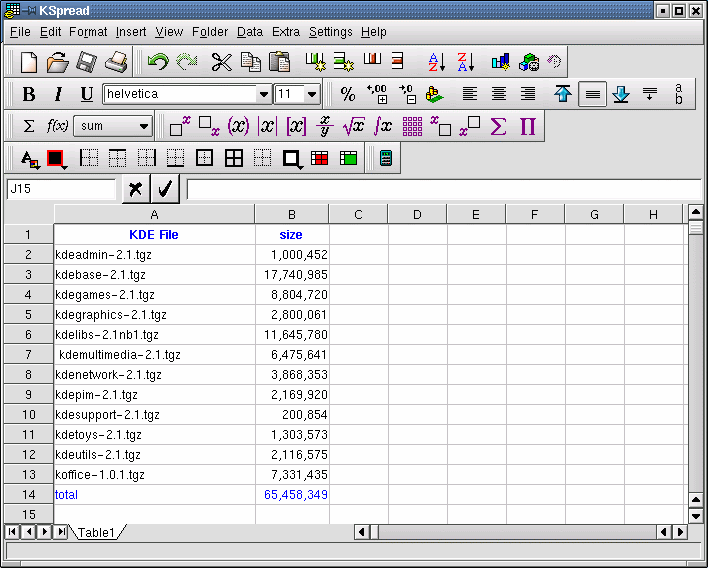Insert a chart using the chart icon
Image resolution: width=708 pixels, height=568 pixels.
pyautogui.click(x=501, y=62)
